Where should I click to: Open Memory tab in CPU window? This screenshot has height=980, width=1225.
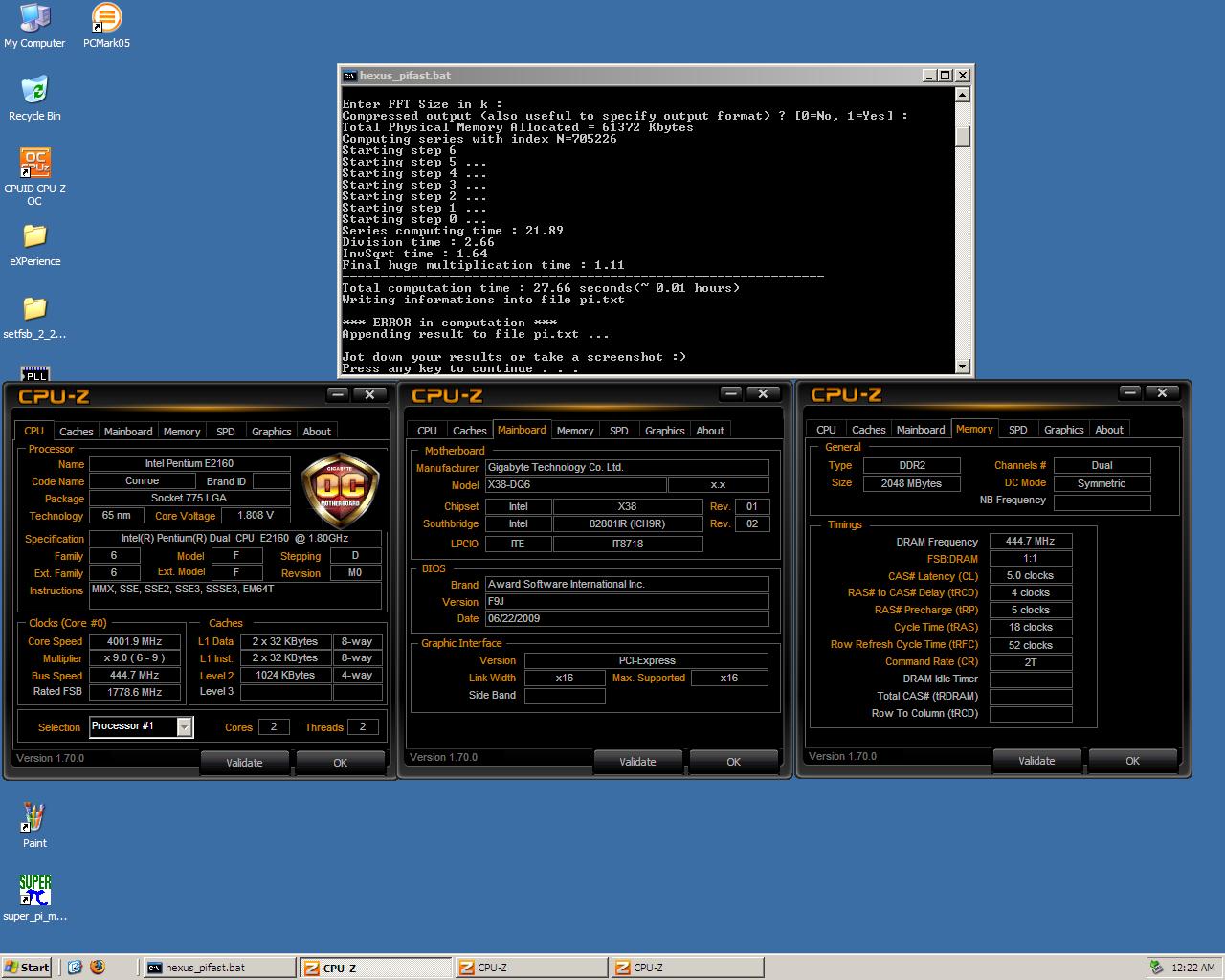182,432
